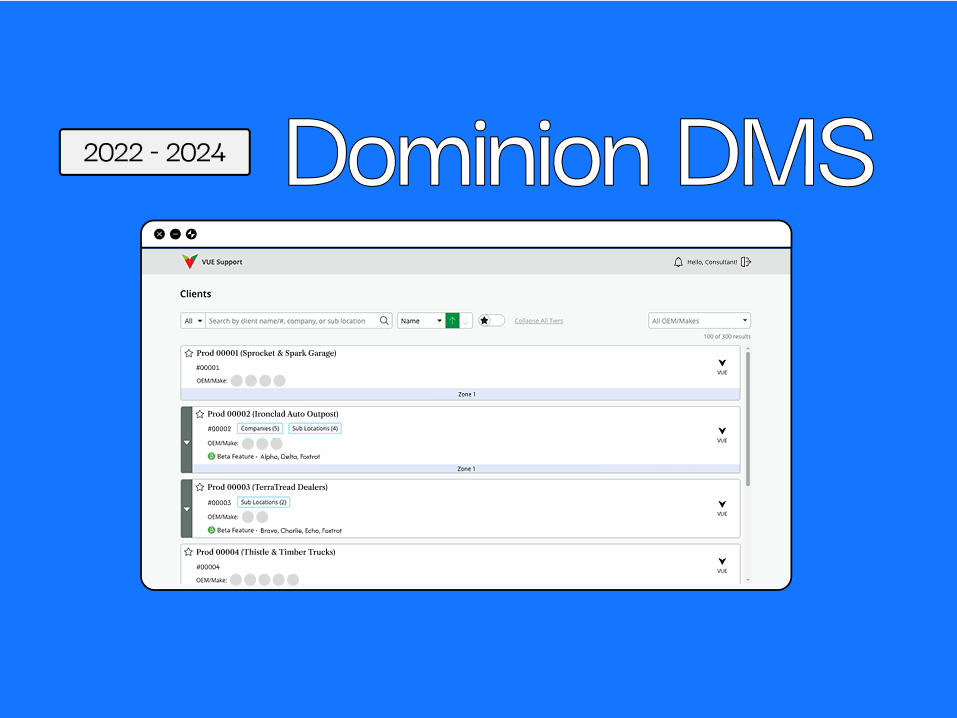Viewport: 957px width, 718px height.
Task: Click in the client search field
Action: (292, 321)
